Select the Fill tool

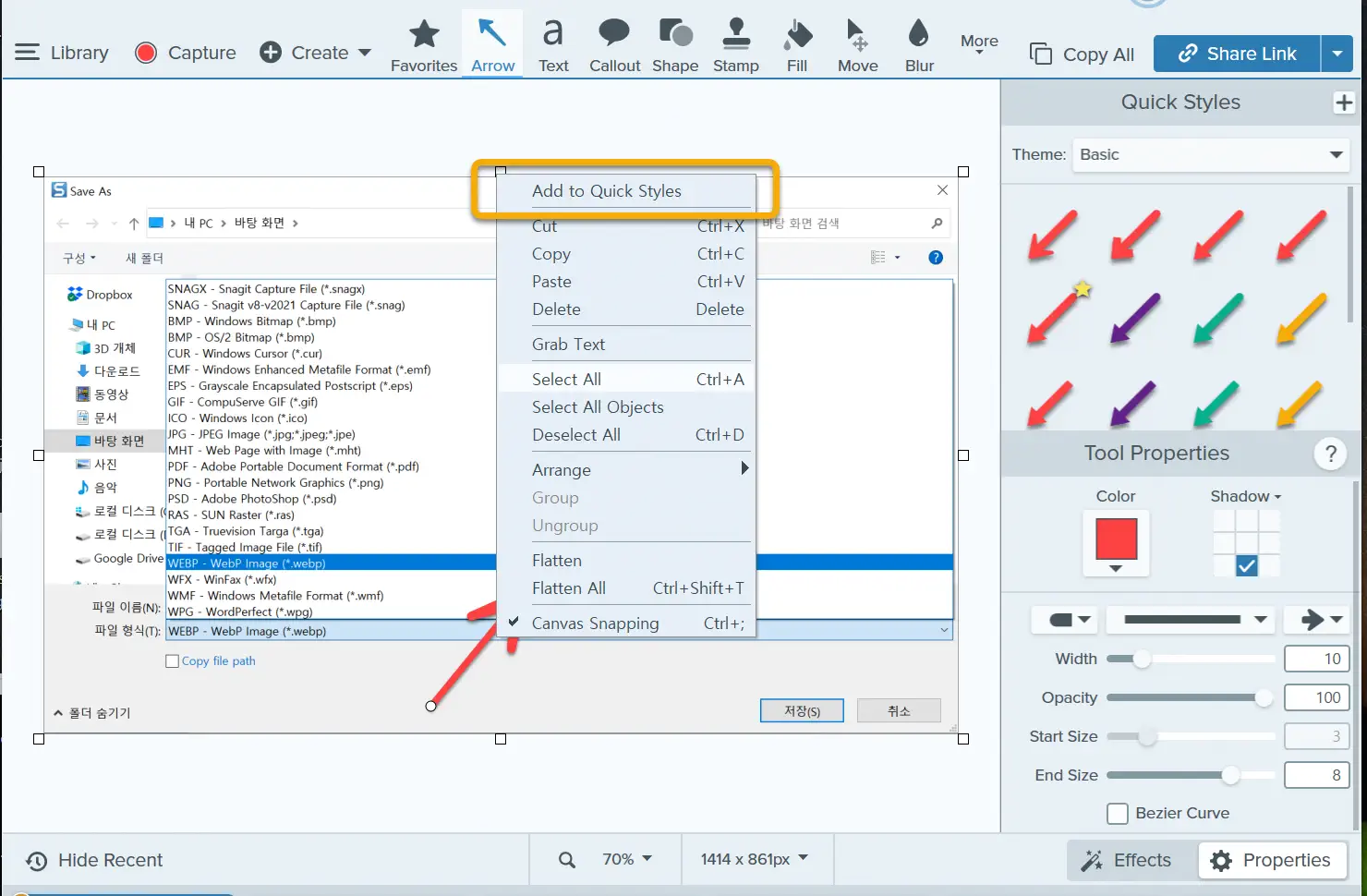[797, 46]
